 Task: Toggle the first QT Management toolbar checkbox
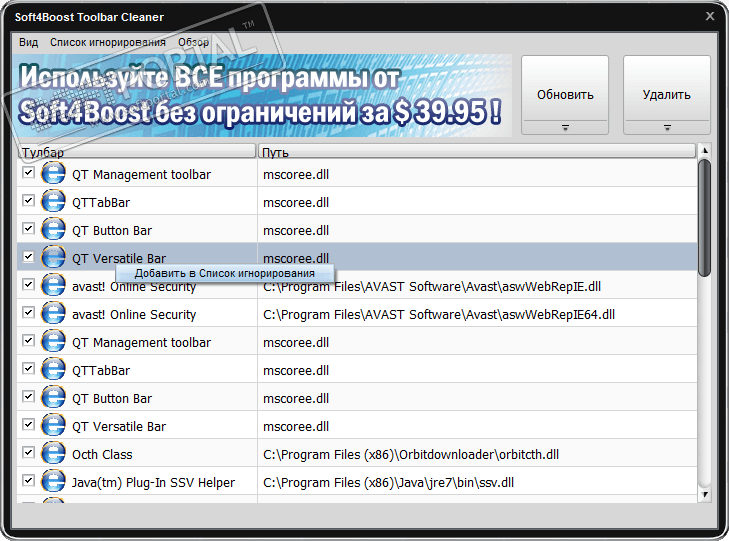click(28, 172)
